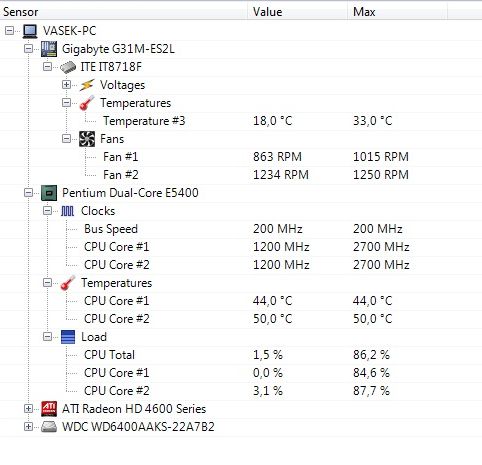
Task: Expand the Voltages node
Action: pos(66,85)
